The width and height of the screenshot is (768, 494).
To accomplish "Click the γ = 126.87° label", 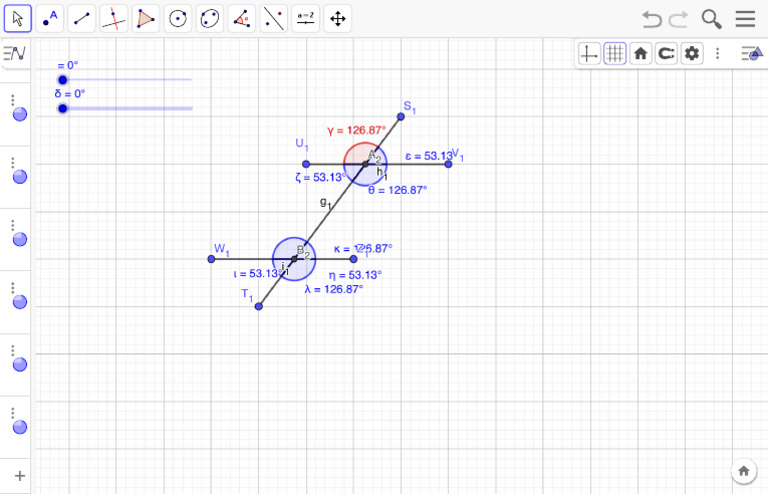I will tap(357, 130).
